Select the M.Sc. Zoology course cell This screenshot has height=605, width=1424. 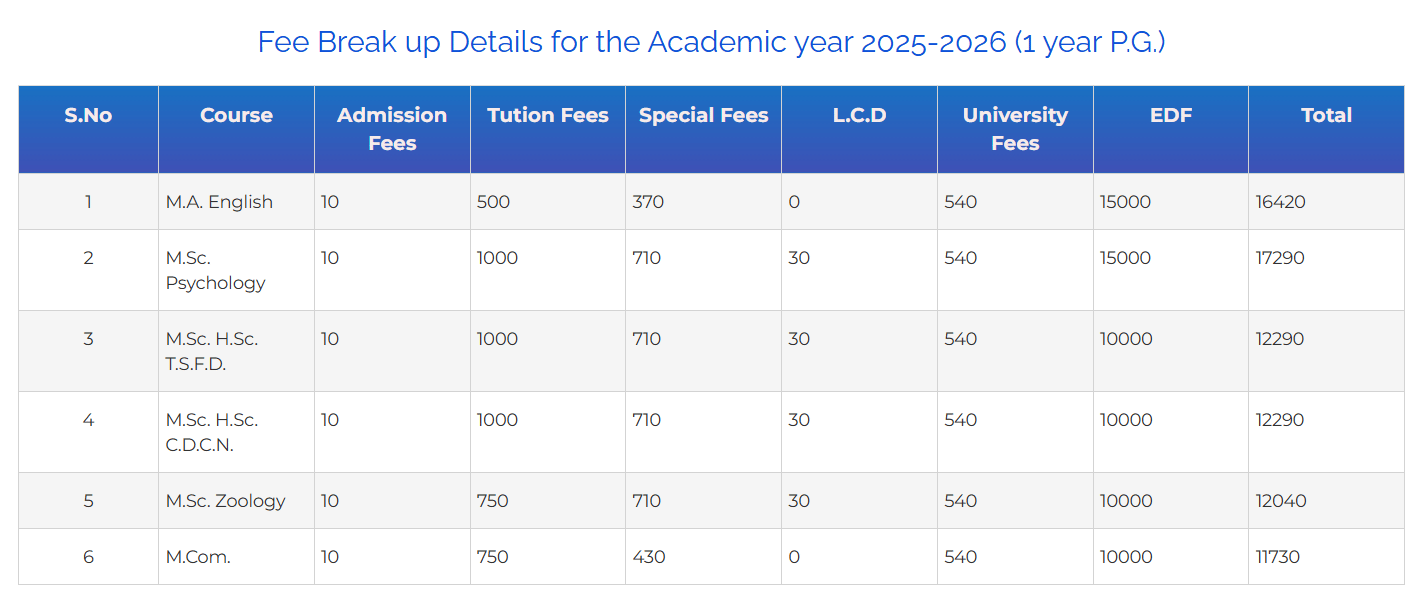[x=226, y=501]
